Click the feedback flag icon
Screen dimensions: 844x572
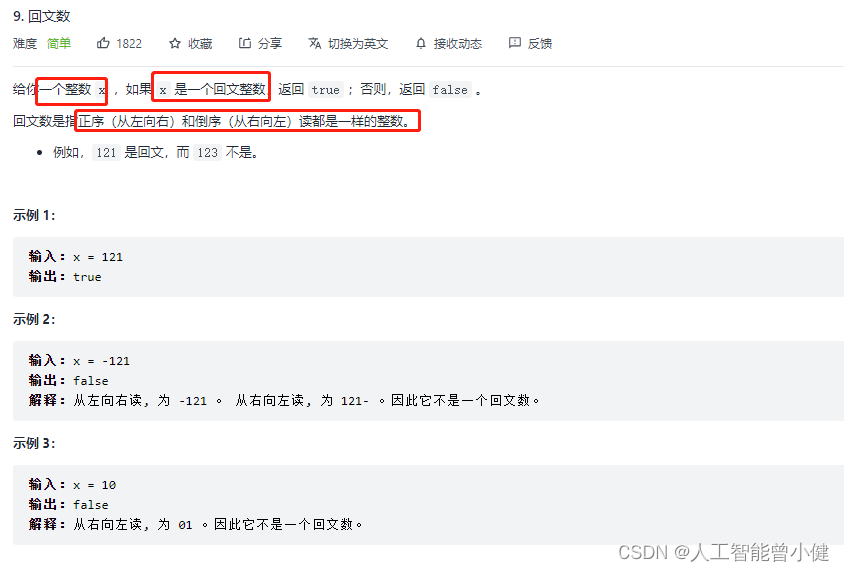tap(515, 43)
